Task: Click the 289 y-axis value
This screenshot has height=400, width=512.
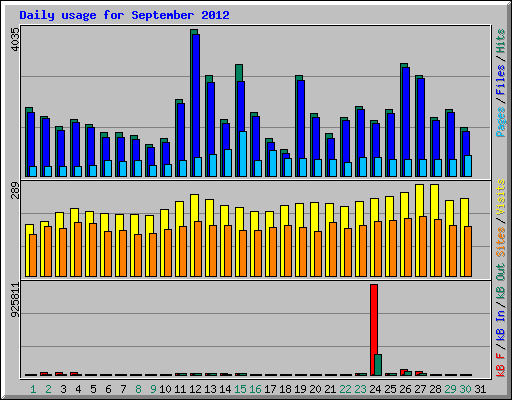Action: 15,190
